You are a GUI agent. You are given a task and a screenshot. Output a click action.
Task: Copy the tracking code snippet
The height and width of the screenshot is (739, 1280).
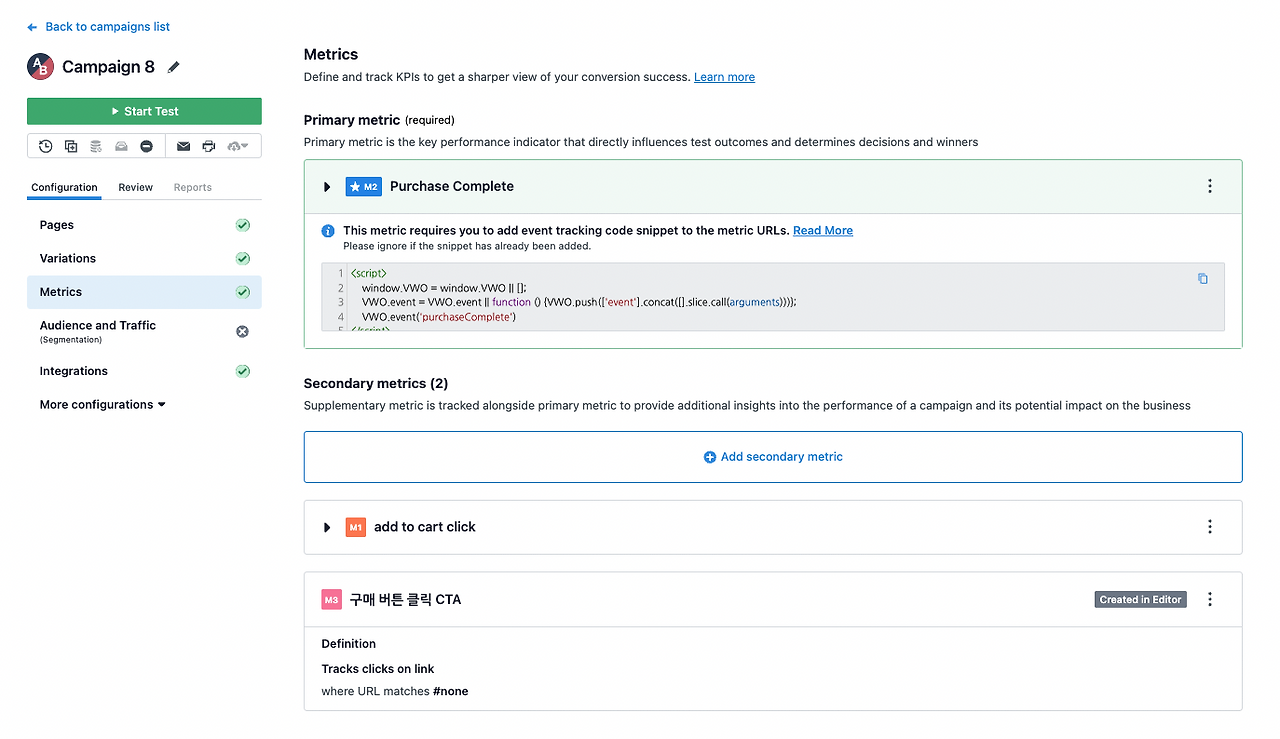coord(1202,279)
